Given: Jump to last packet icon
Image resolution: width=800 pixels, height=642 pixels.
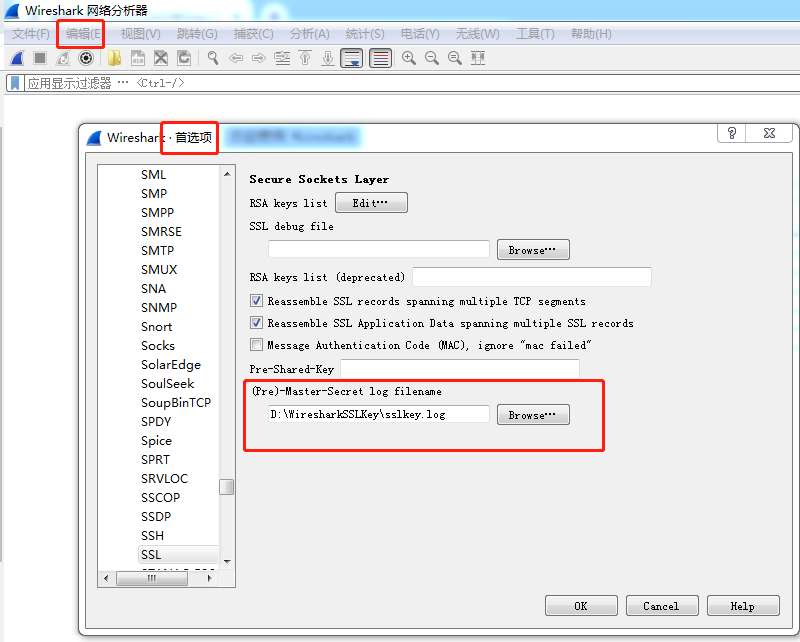Looking at the screenshot, I should [328, 58].
